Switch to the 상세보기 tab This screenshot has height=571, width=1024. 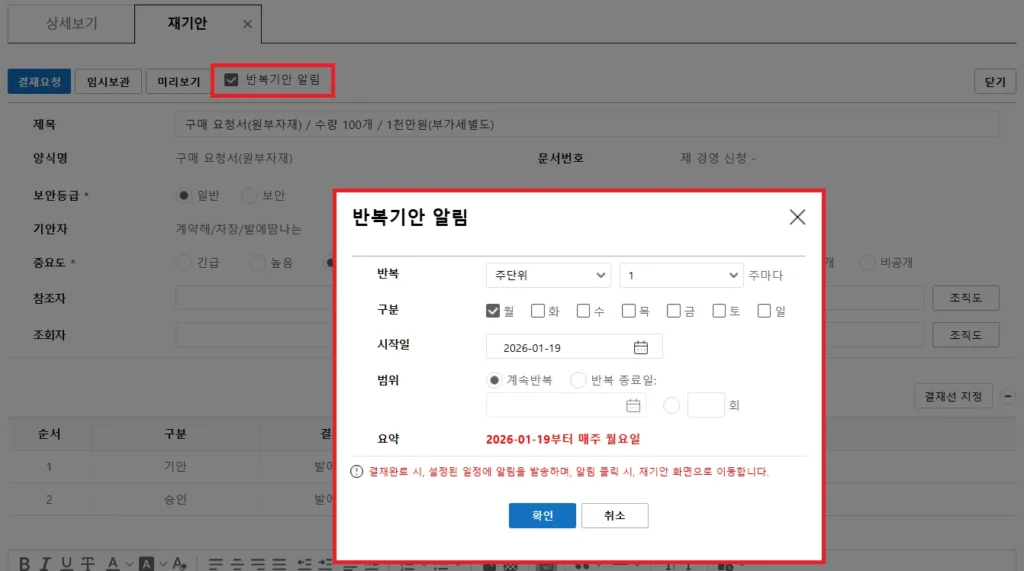coord(71,24)
